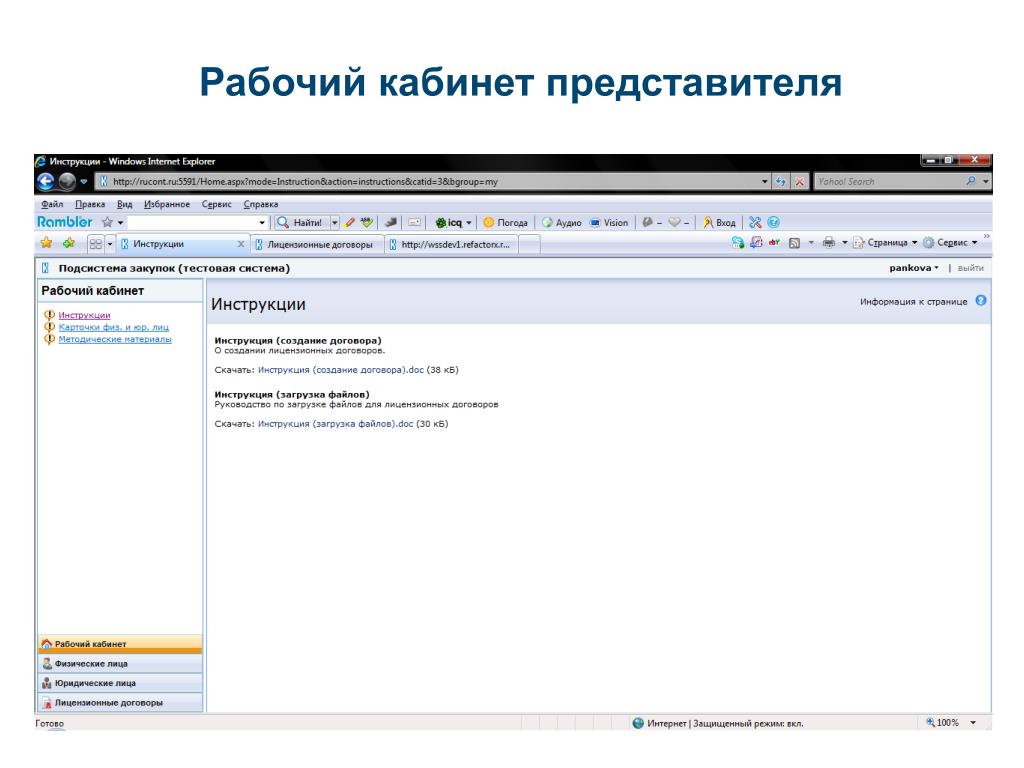Click the Аудио toolbar item
Screen dimensions: 1024x768
click(562, 223)
